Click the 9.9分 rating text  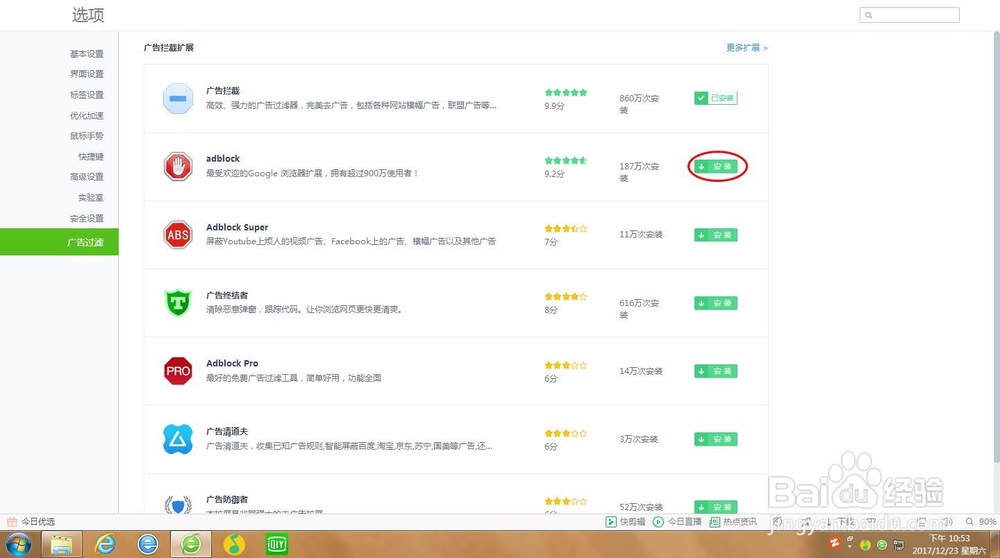point(554,106)
